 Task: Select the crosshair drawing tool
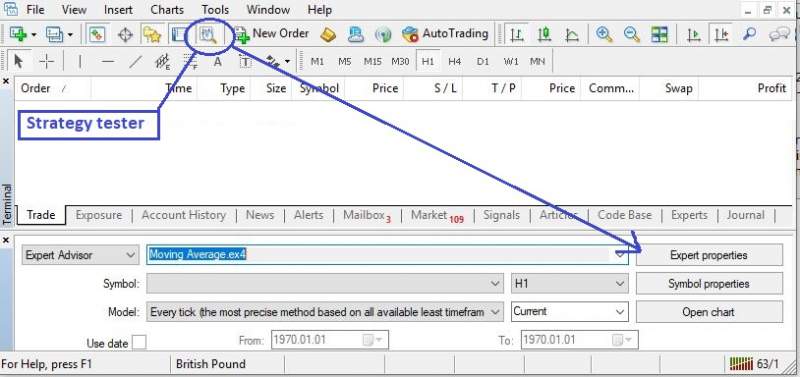click(x=46, y=61)
